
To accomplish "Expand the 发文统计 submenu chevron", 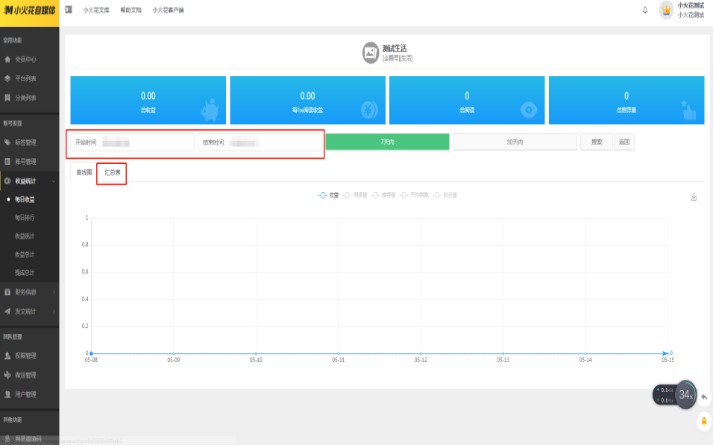I will pyautogui.click(x=53, y=311).
